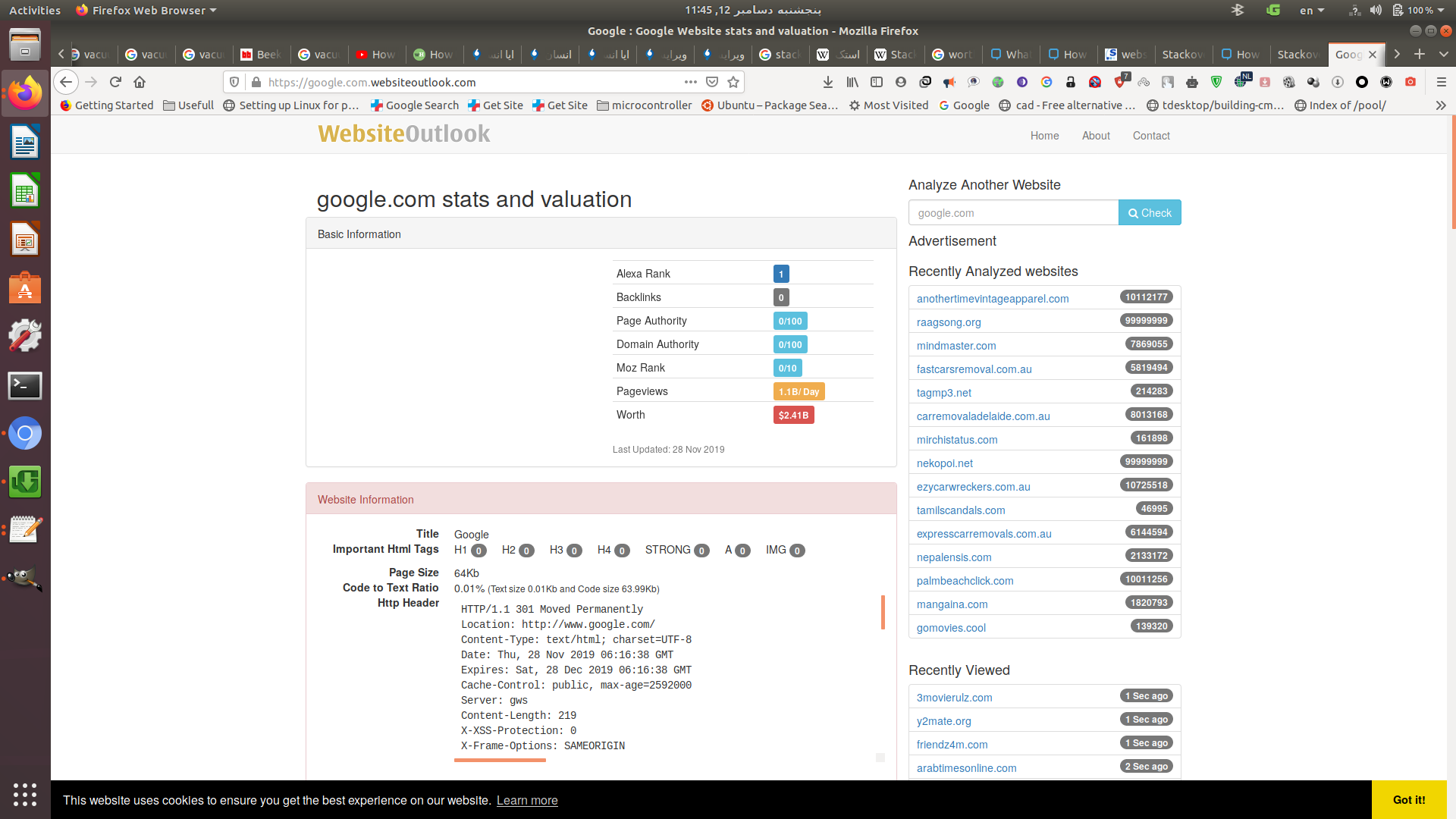The height and width of the screenshot is (819, 1456).
Task: Open the Downloads arrow in toolbar
Action: pyautogui.click(x=828, y=82)
